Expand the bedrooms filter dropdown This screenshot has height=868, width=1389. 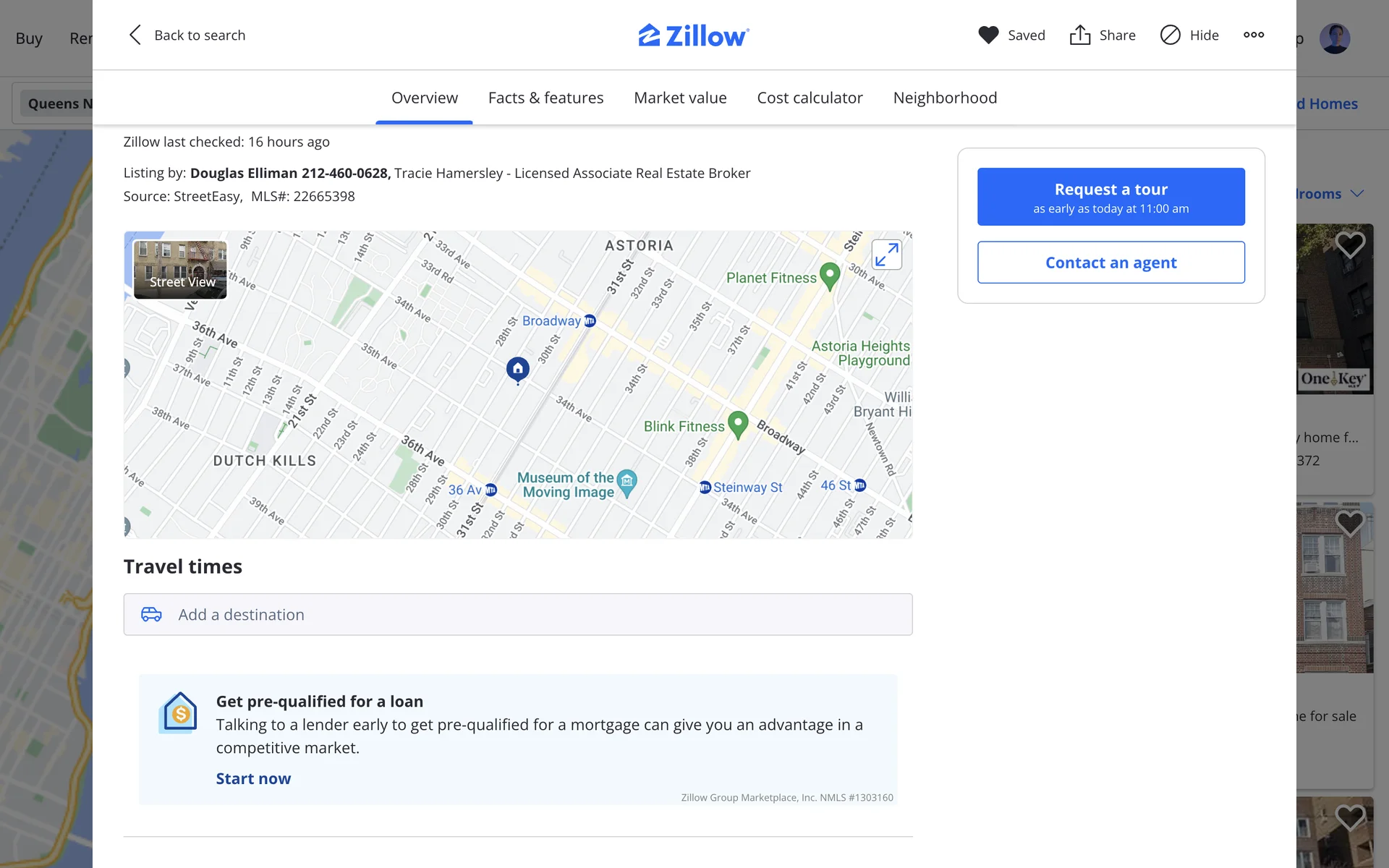[1357, 194]
